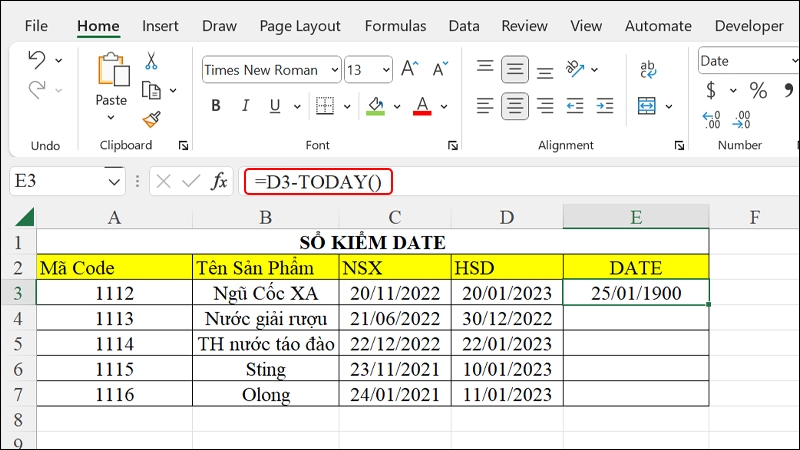Select the Format Painter brush
Image resolution: width=800 pixels, height=450 pixels.
[152, 120]
